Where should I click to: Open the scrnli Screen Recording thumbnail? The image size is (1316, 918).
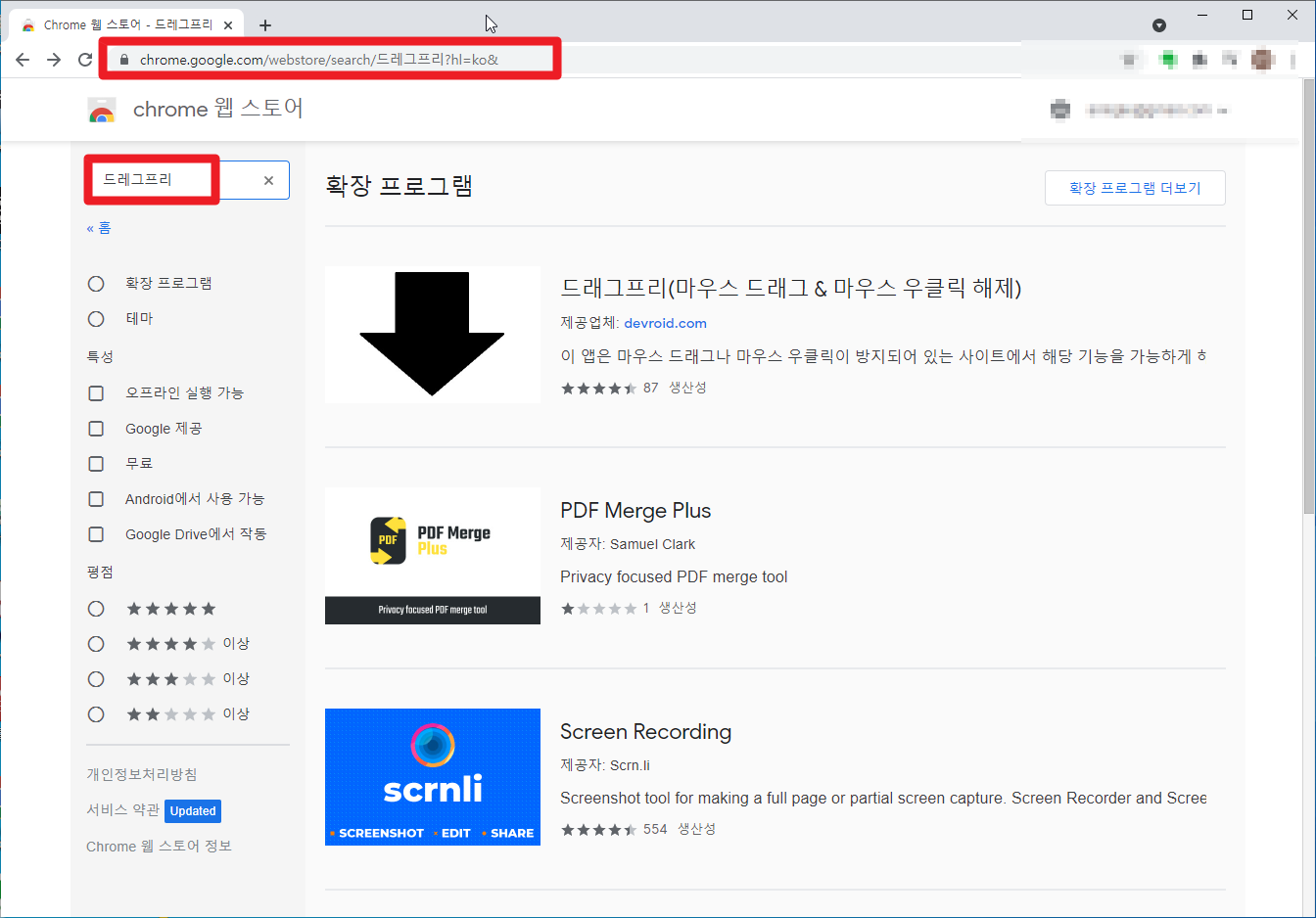(432, 776)
